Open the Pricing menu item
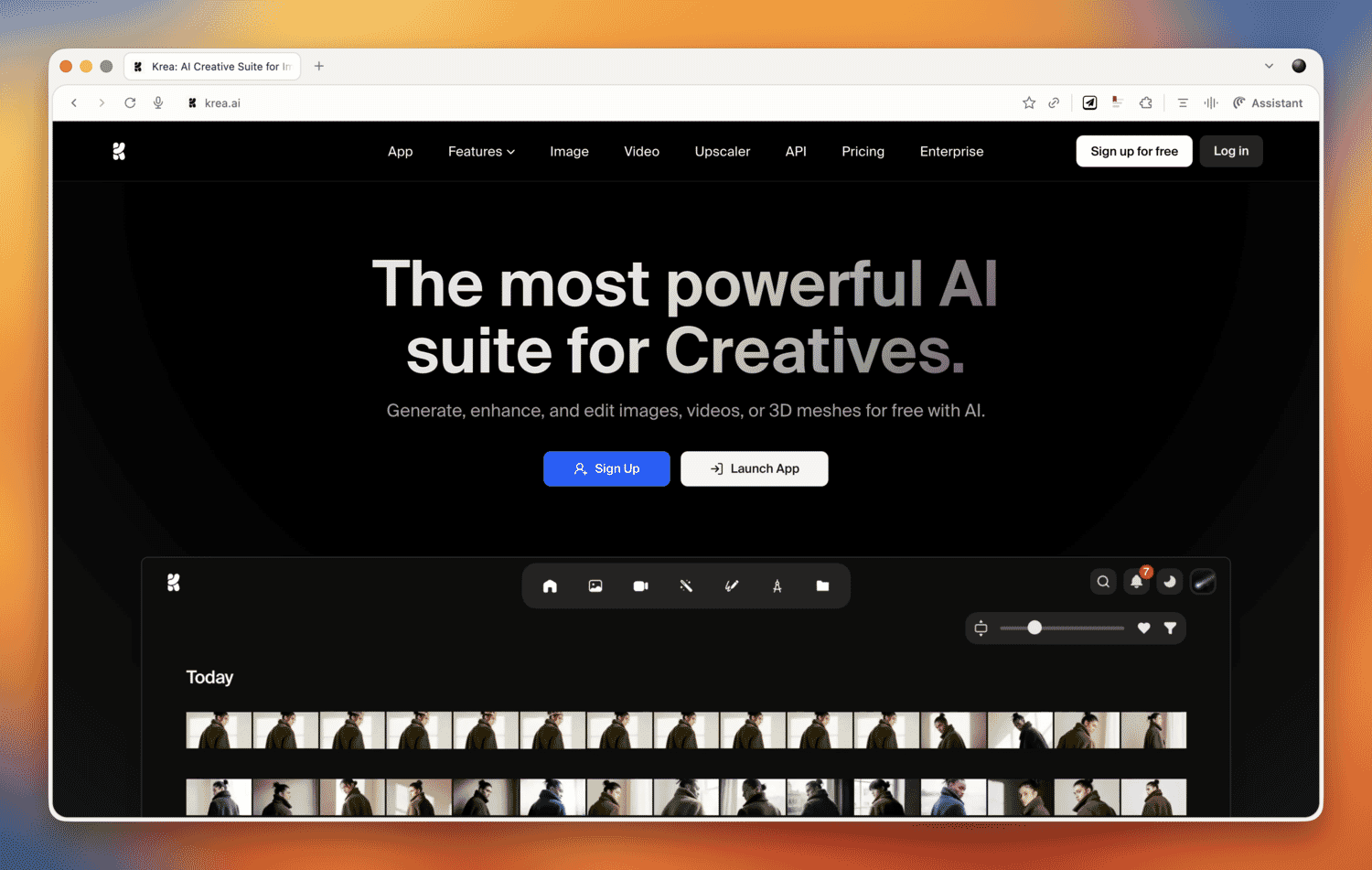 [x=863, y=151]
